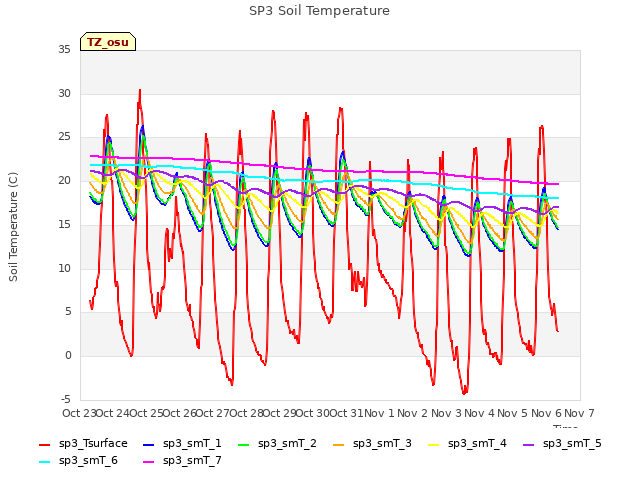Viewport: 640px width, 480px height.
Task: Click the red sp3_Tsurface legend swatch
Action: [44, 444]
